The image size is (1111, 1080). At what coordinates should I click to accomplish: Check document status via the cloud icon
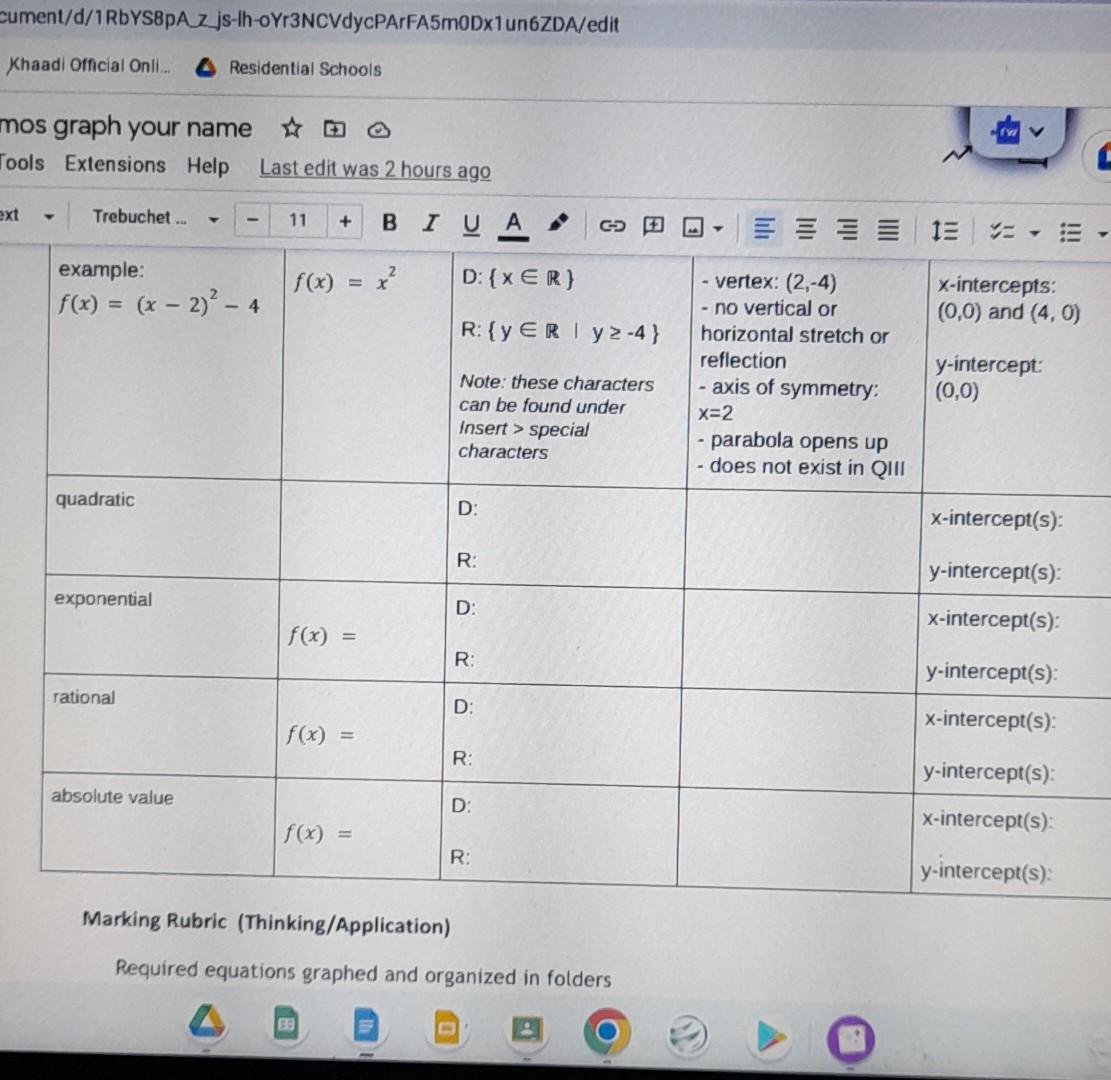pyautogui.click(x=377, y=129)
